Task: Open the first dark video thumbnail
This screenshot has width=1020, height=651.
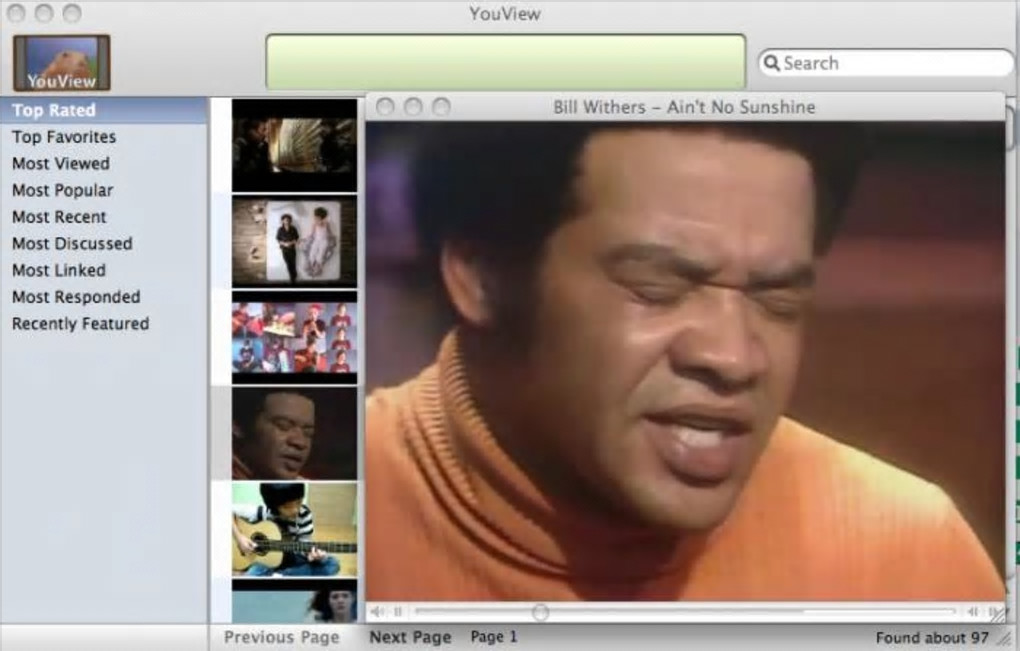Action: click(295, 145)
